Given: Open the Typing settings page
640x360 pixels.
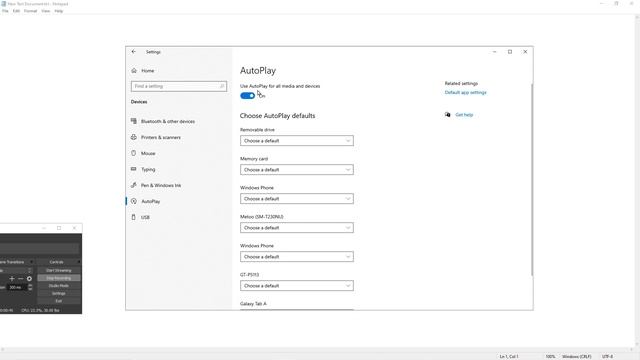Looking at the screenshot, I should 148,169.
